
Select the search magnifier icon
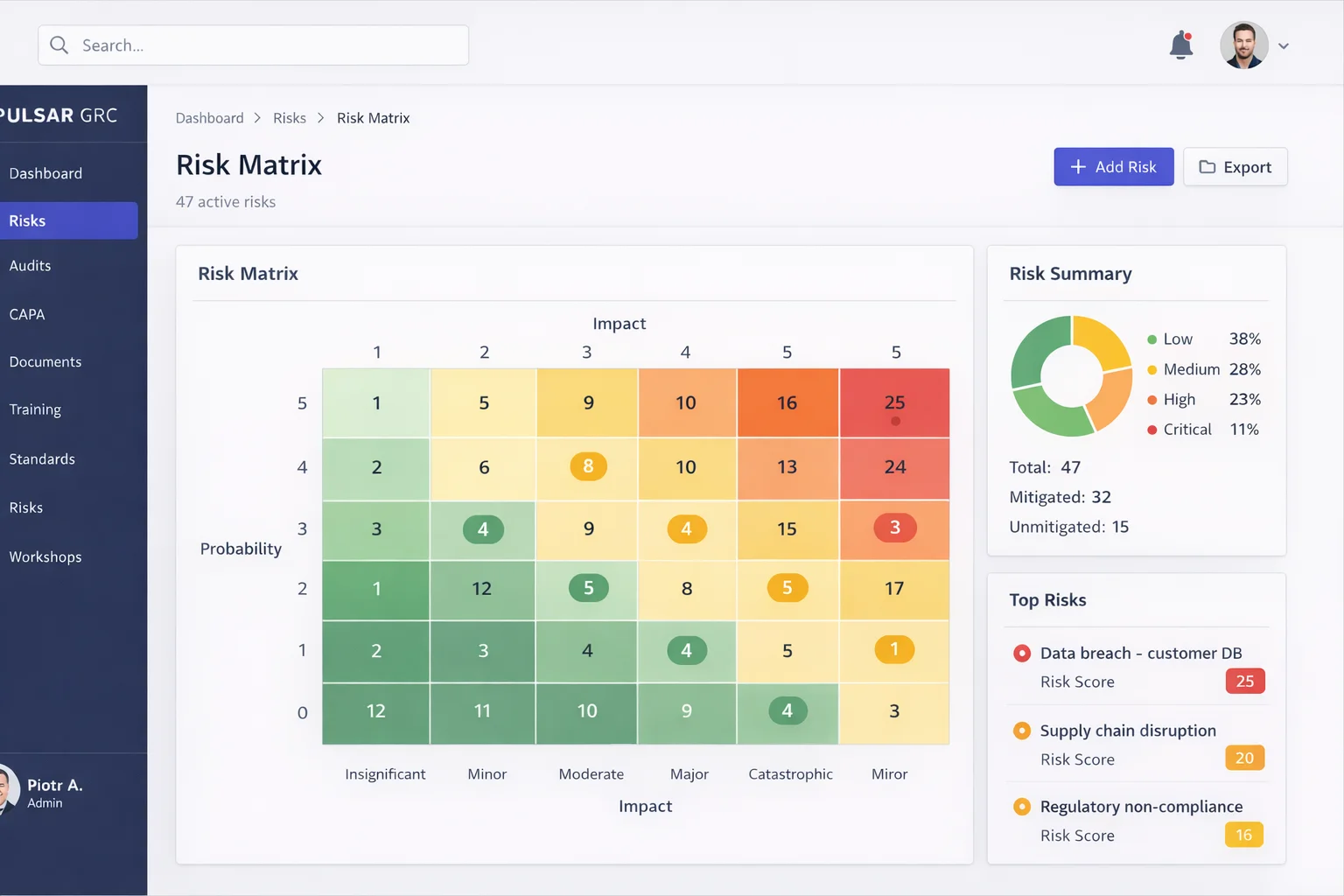[x=59, y=45]
